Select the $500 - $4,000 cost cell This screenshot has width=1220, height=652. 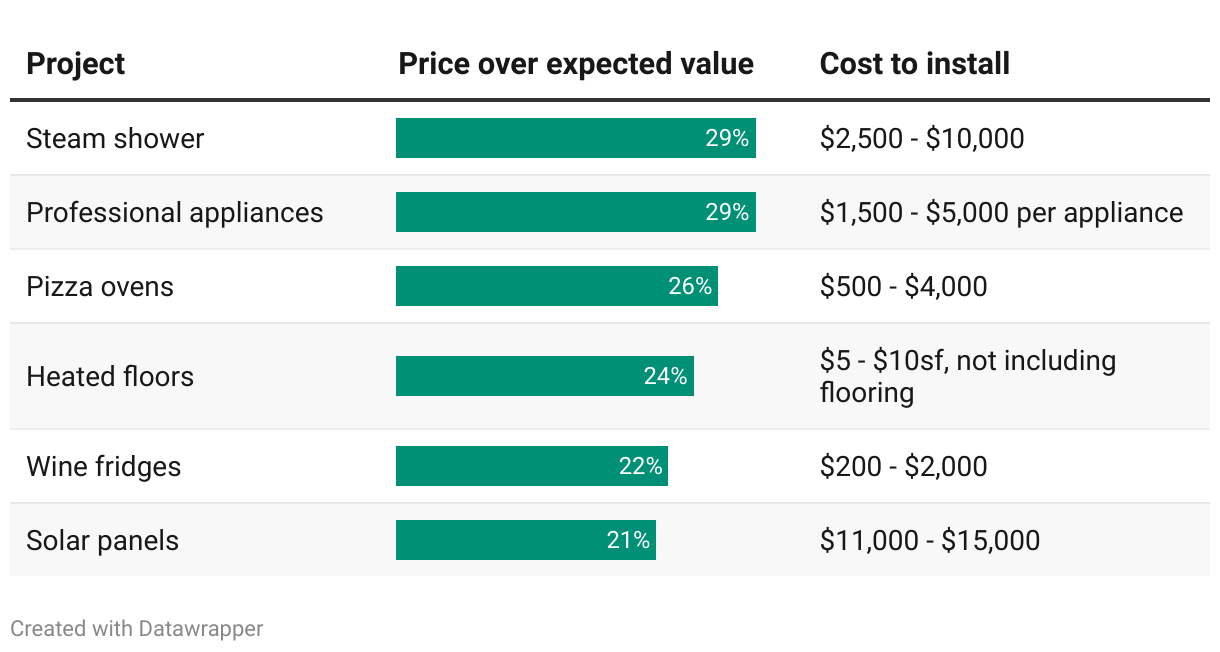(903, 286)
